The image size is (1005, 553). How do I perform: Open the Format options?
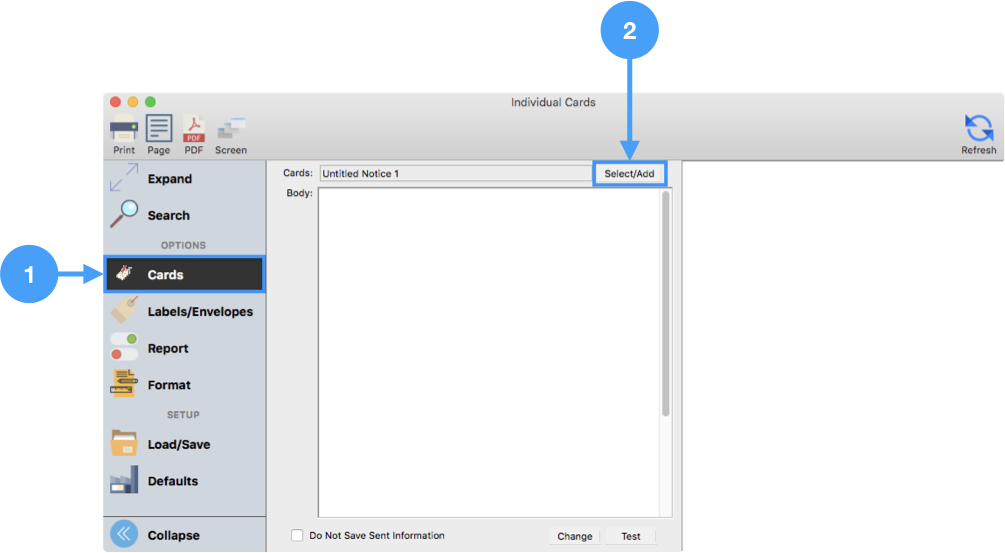(x=168, y=385)
